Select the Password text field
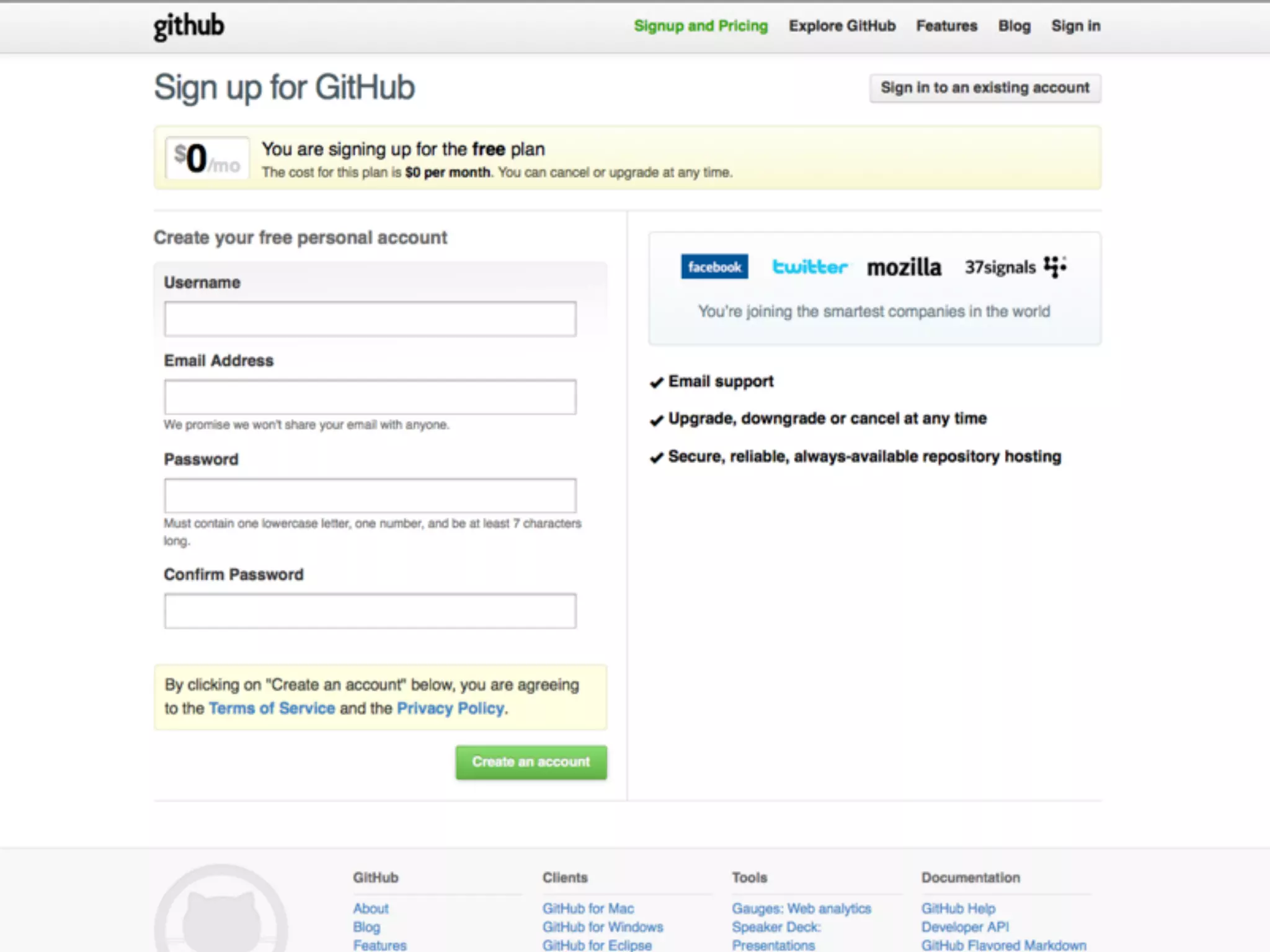 pyautogui.click(x=370, y=496)
